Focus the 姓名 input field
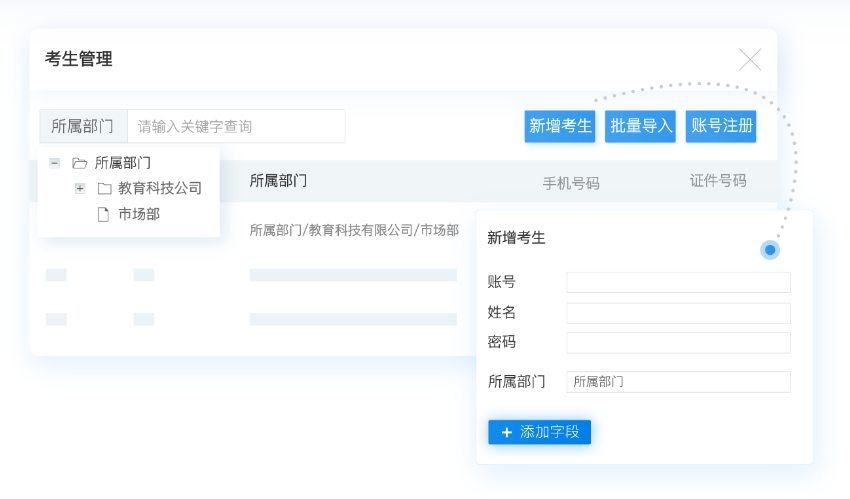The height and width of the screenshot is (499, 850). click(x=678, y=313)
